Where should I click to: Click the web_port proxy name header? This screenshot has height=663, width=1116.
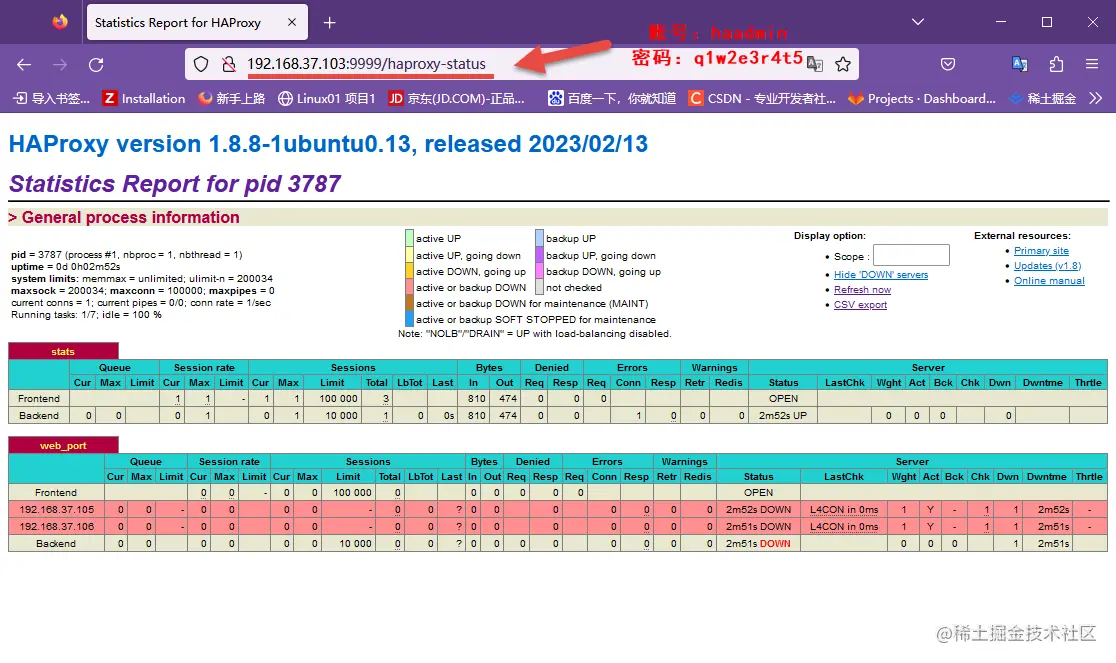click(x=63, y=445)
